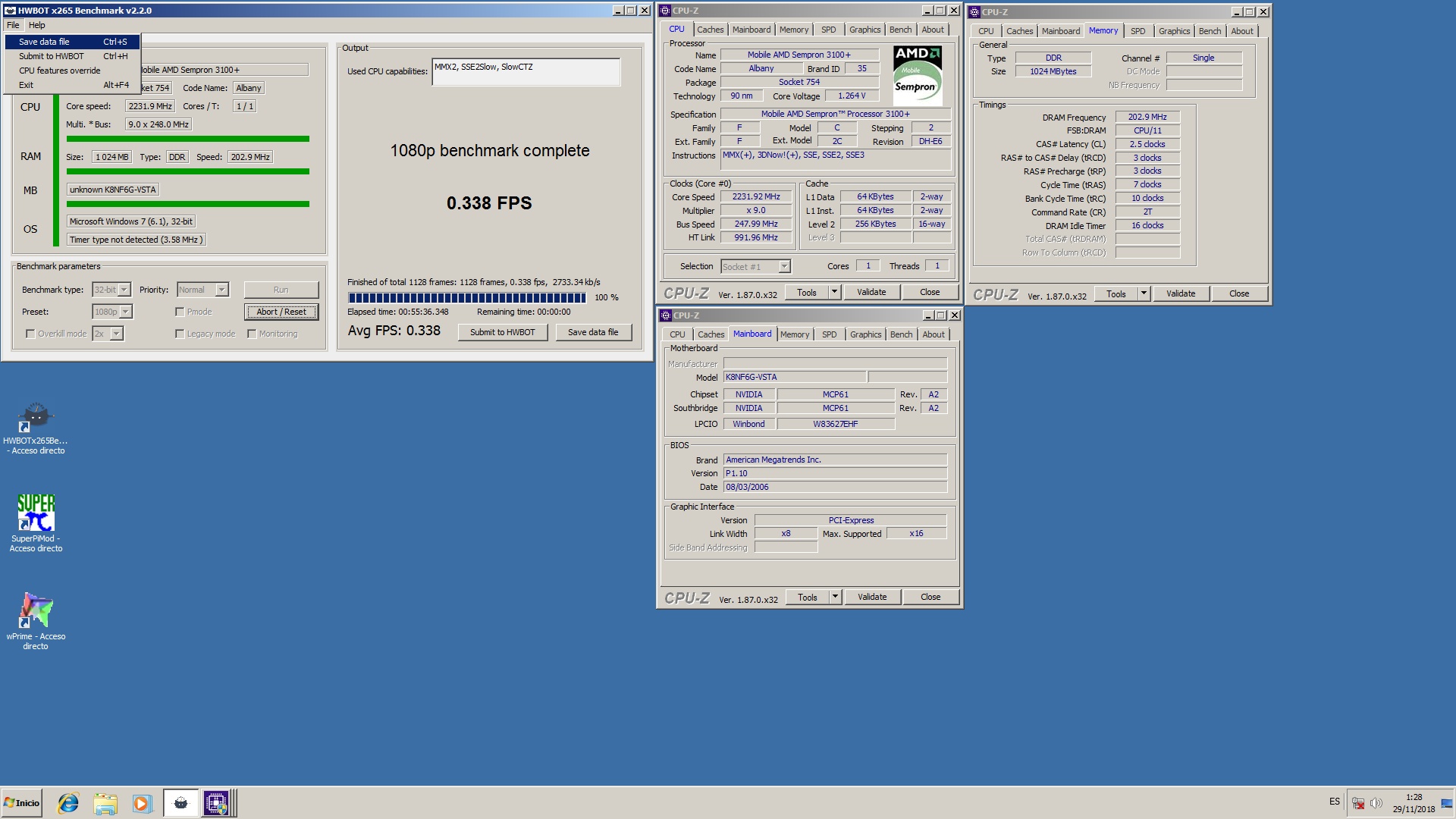
Task: Toggle Pmode checkbox
Action: 180,312
